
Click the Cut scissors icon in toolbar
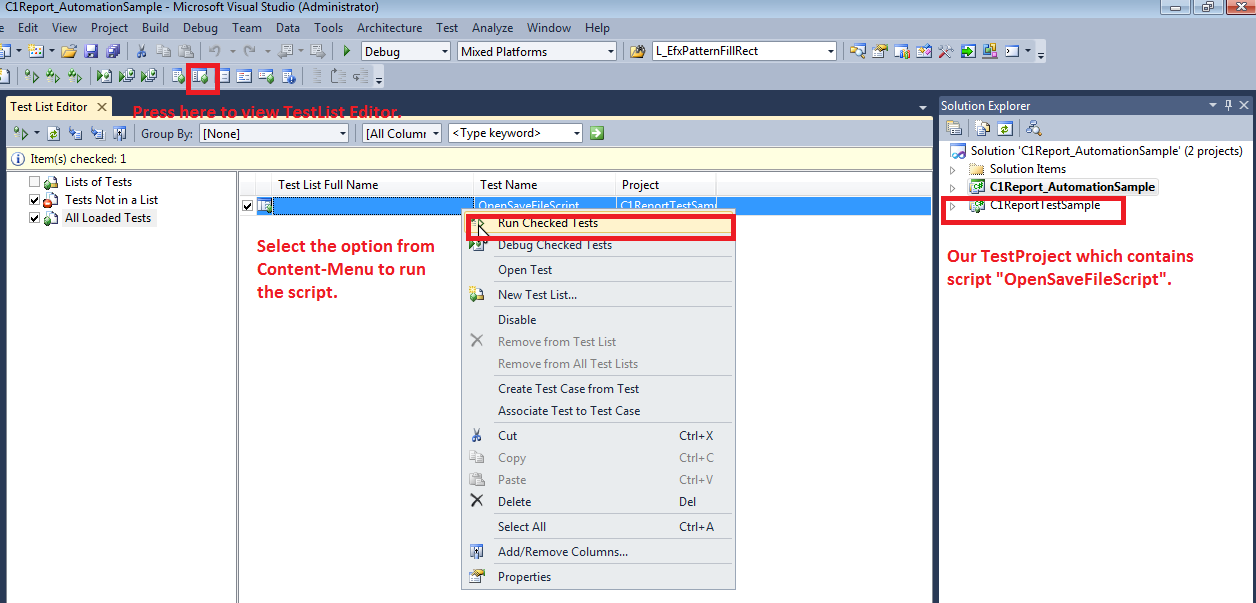click(141, 51)
